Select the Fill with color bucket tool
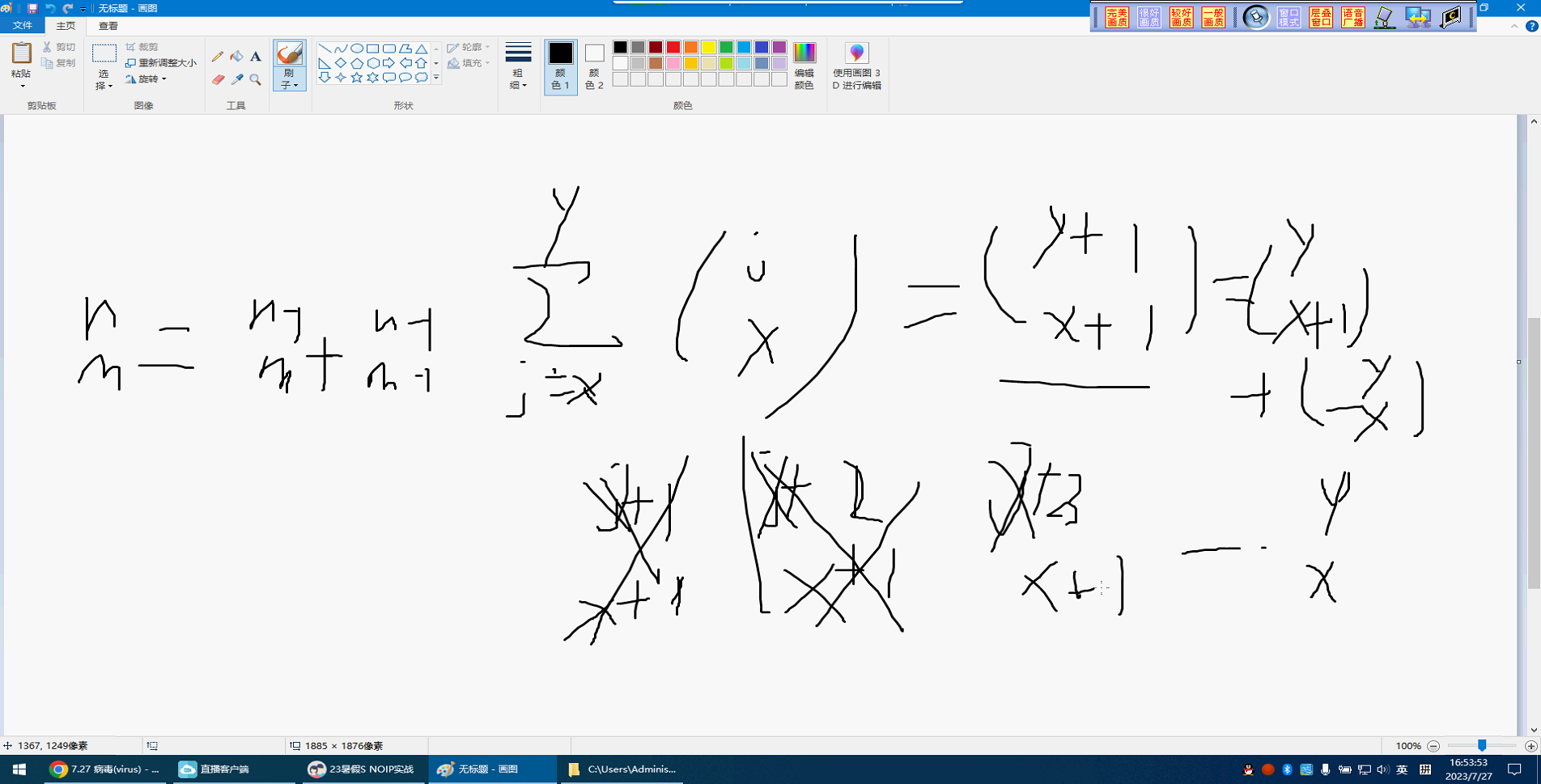The height and width of the screenshot is (784, 1541). click(x=236, y=57)
